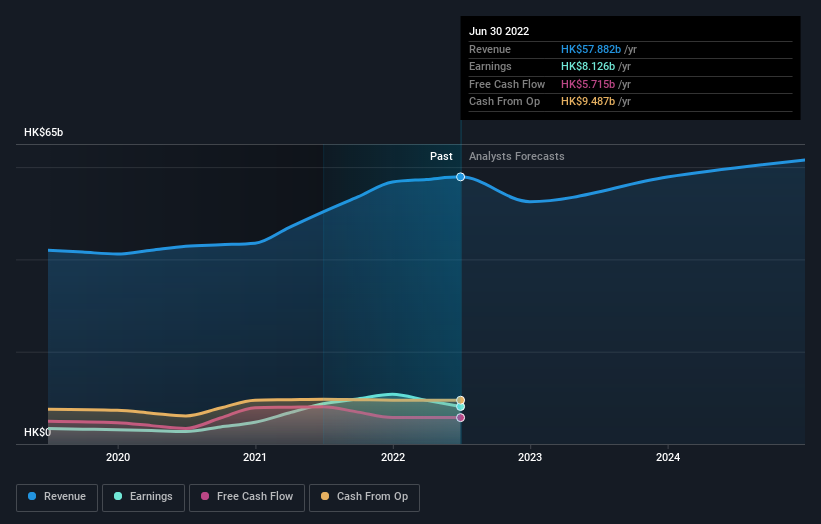Click the HK$8.126b earnings value
Screen dimensions: 821x524
[x=588, y=66]
